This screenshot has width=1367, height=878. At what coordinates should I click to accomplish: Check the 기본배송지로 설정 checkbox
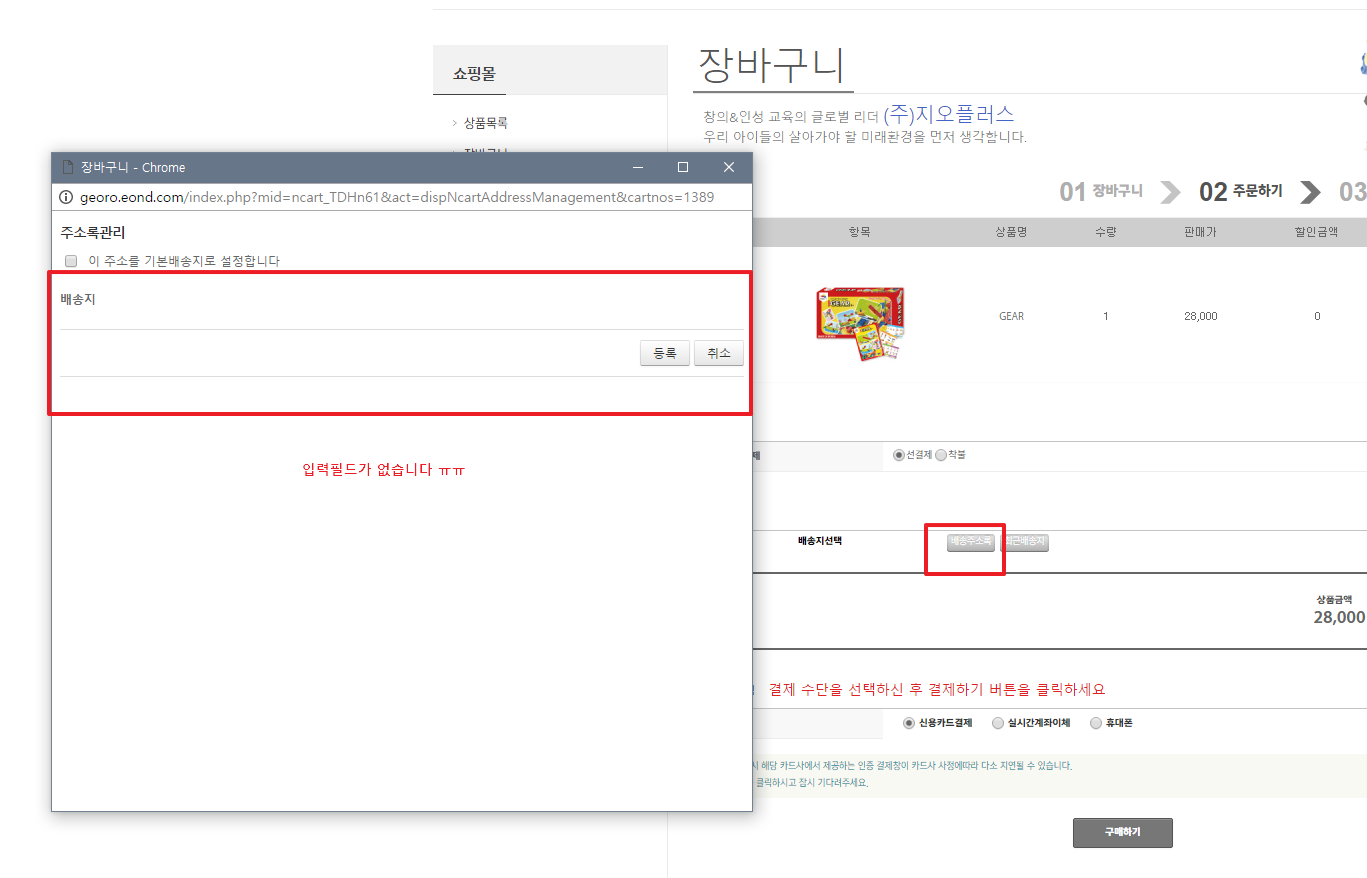[71, 261]
